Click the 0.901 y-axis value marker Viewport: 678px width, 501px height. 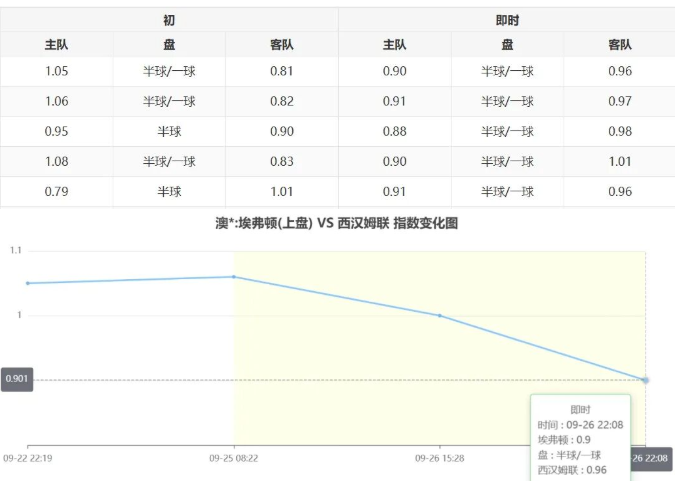click(x=17, y=380)
